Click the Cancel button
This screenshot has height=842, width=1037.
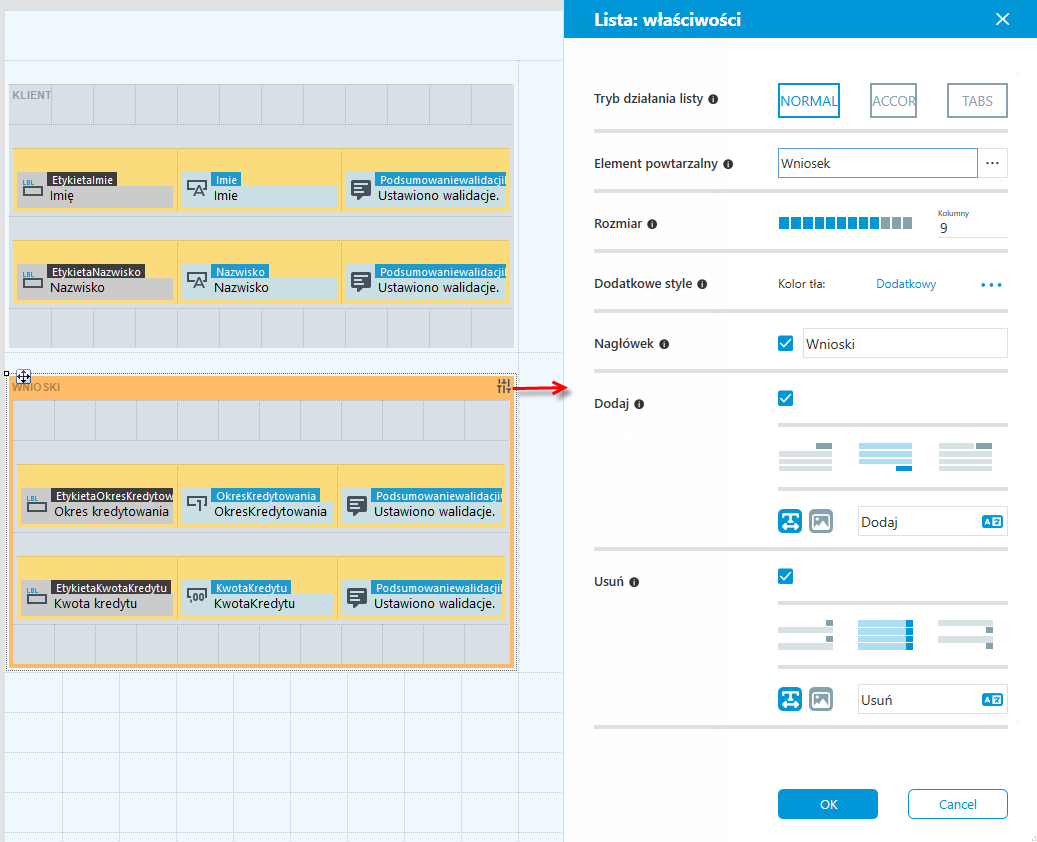958,804
